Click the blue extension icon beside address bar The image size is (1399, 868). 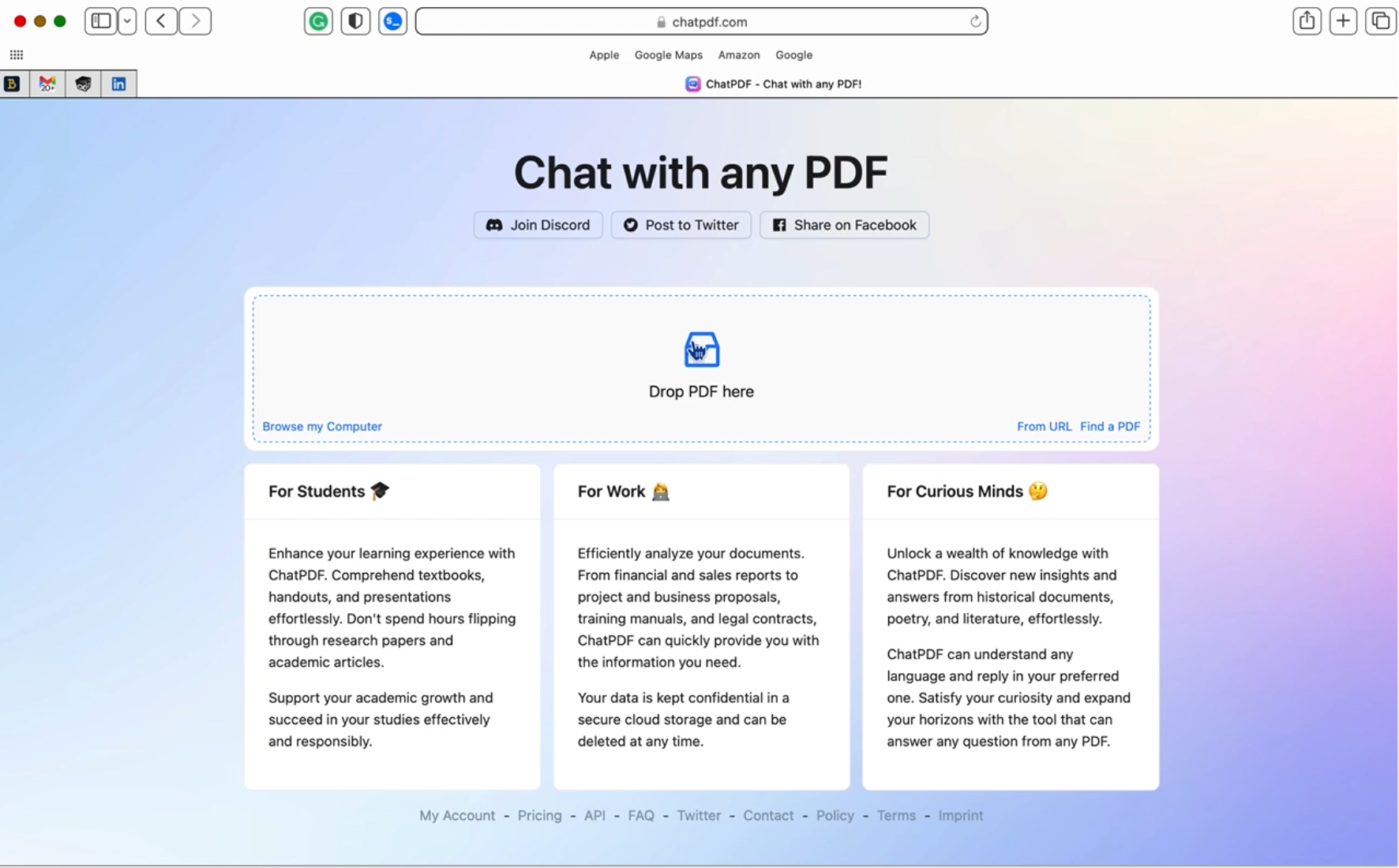click(x=392, y=21)
